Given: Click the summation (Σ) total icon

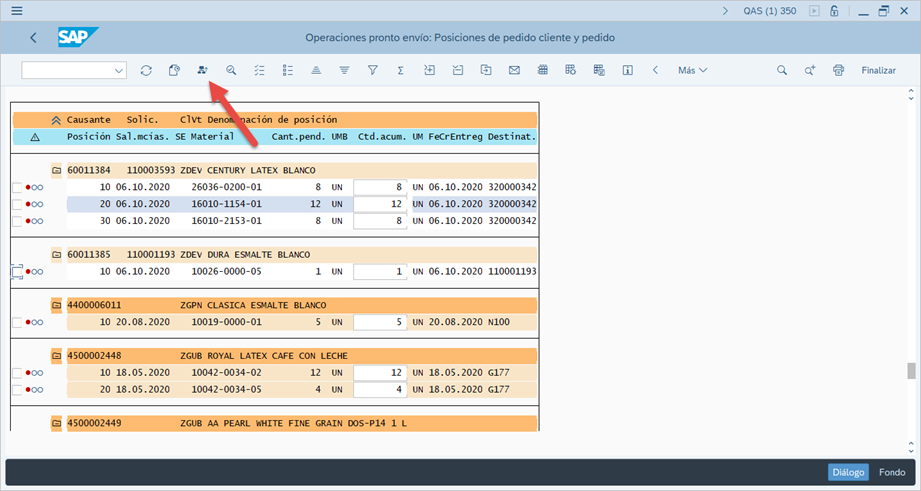Looking at the screenshot, I should tap(400, 71).
